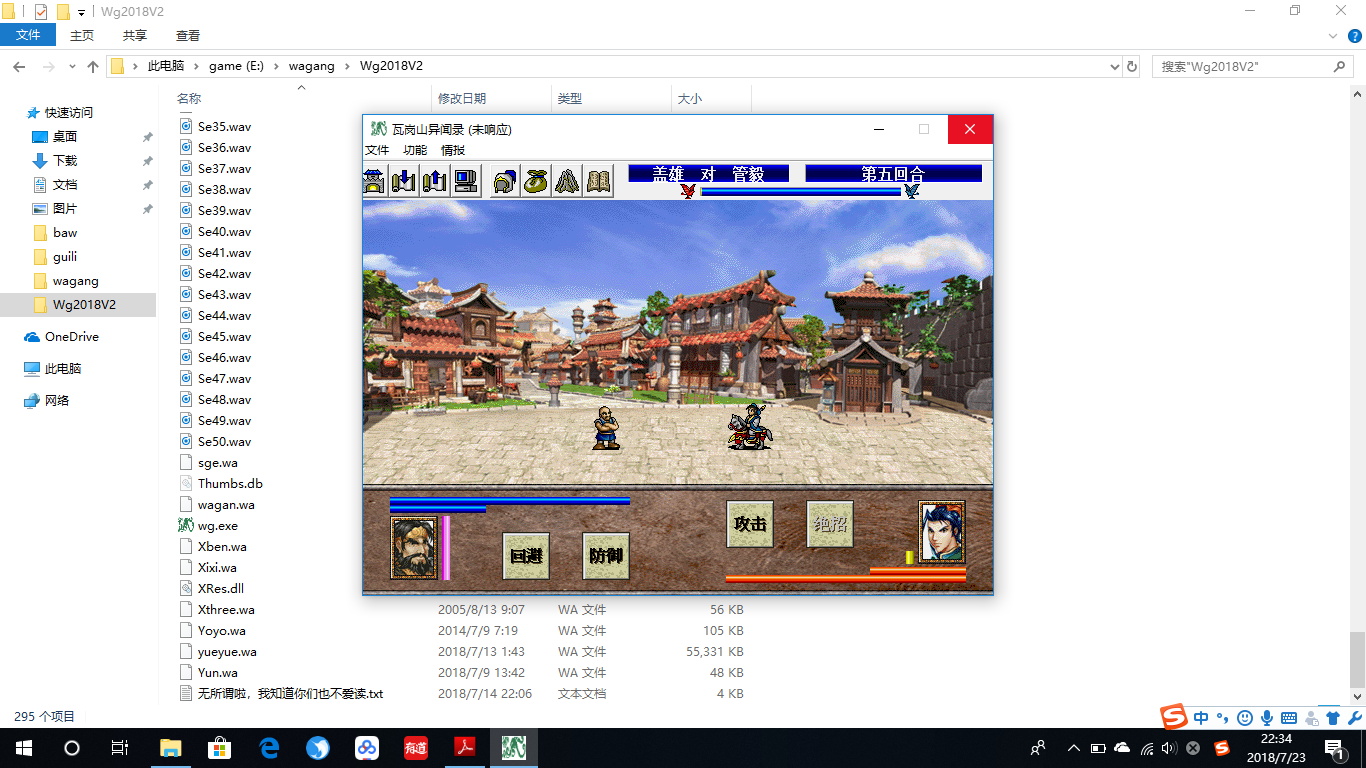
Task: Click the tent icon in game toolbar
Action: [567, 181]
